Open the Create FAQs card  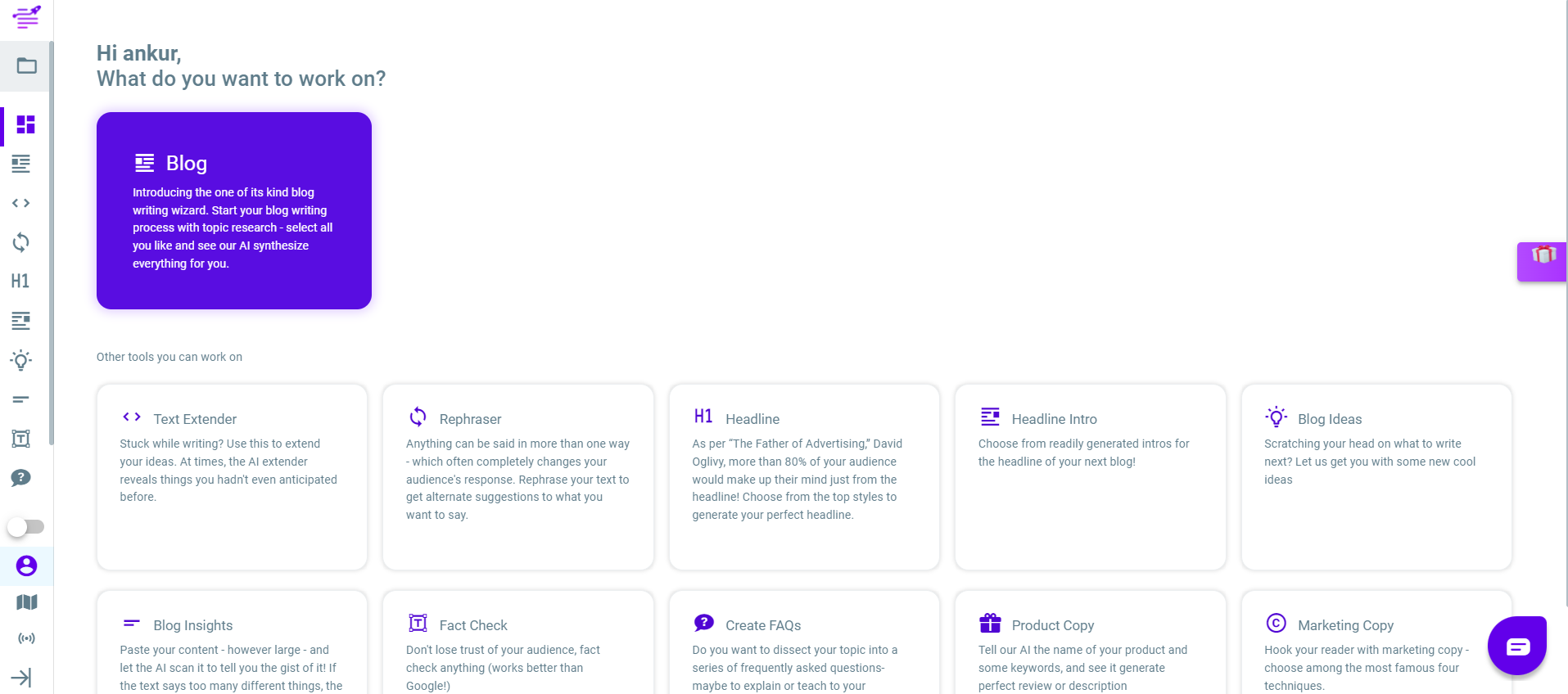click(x=804, y=642)
